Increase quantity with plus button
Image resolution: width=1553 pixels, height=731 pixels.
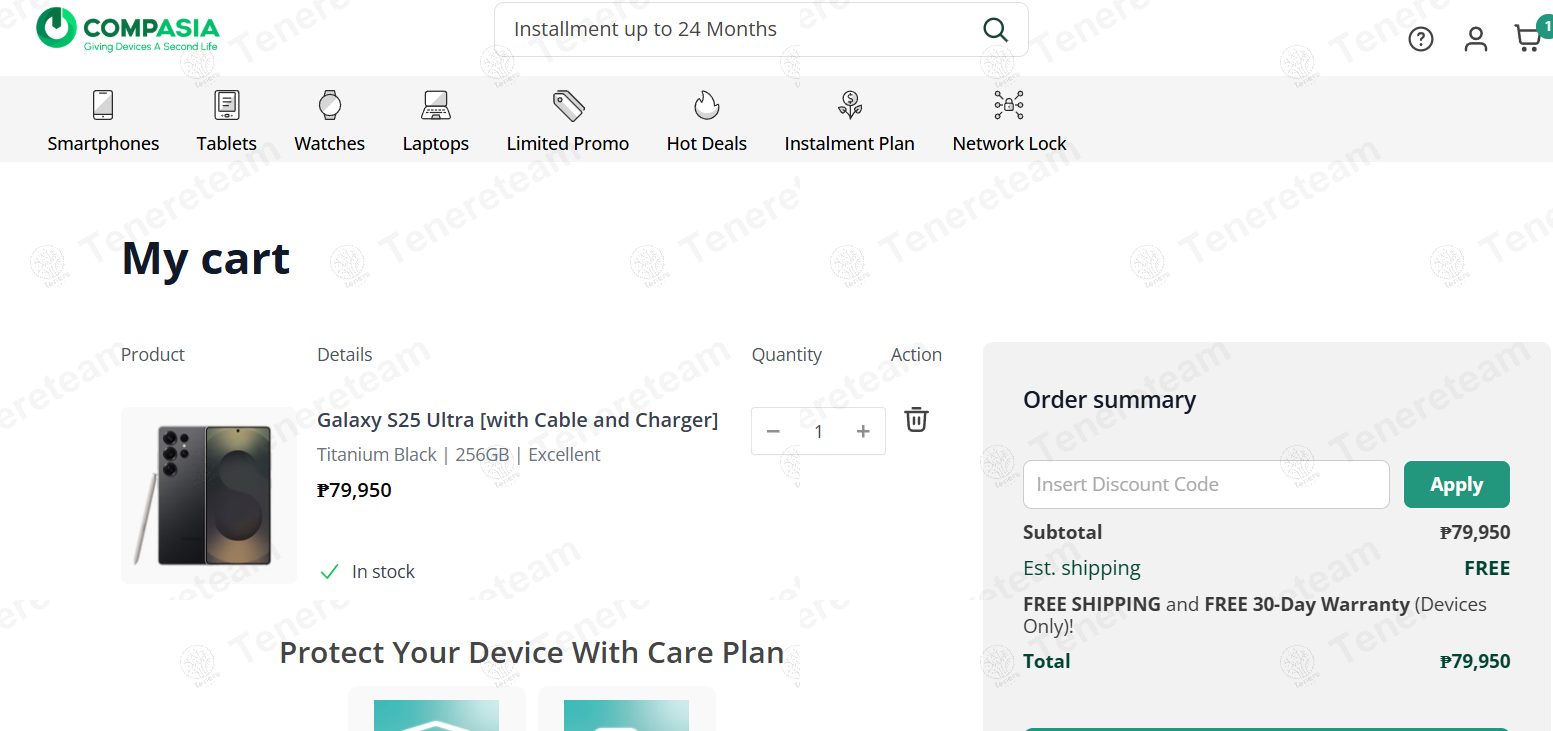pyautogui.click(x=863, y=431)
